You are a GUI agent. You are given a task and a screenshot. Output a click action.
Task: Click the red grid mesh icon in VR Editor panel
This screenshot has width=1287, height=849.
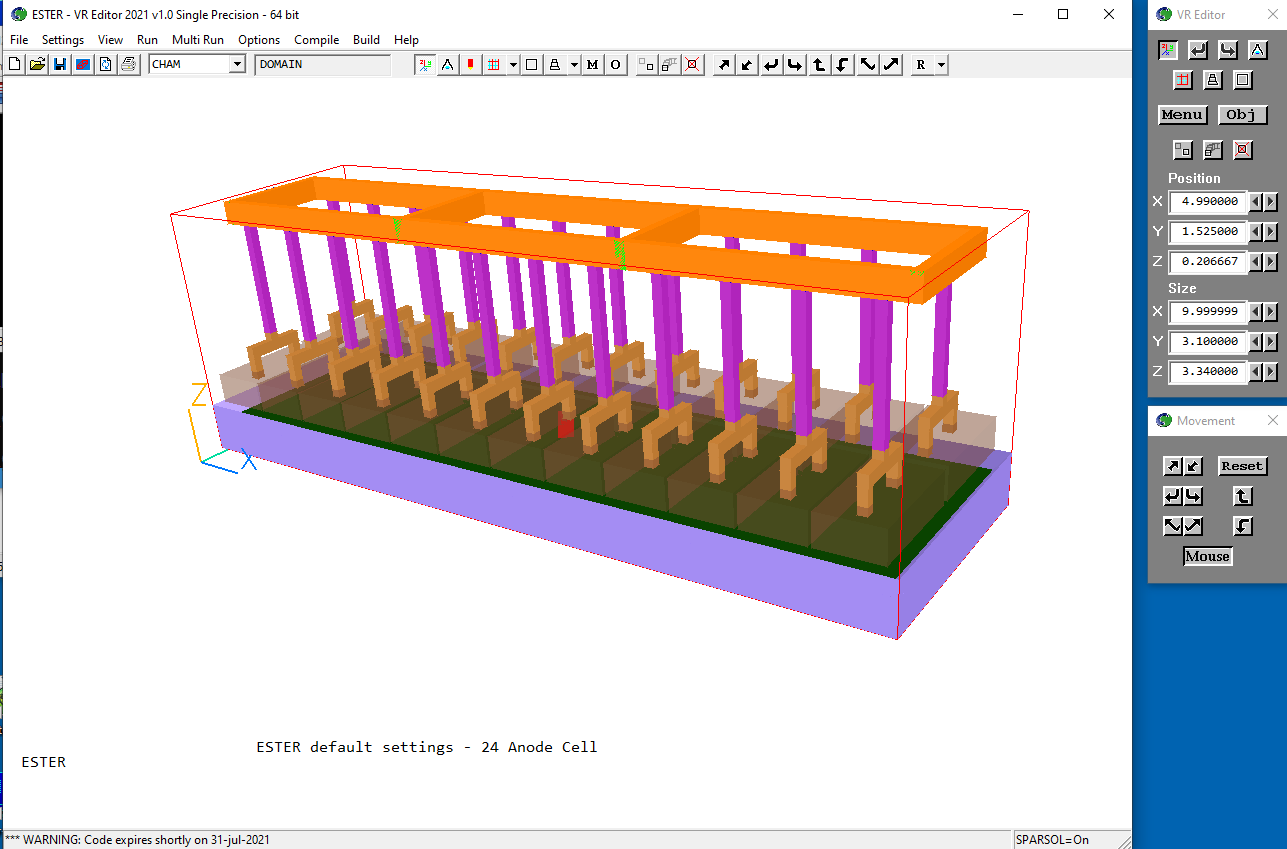coord(1183,81)
